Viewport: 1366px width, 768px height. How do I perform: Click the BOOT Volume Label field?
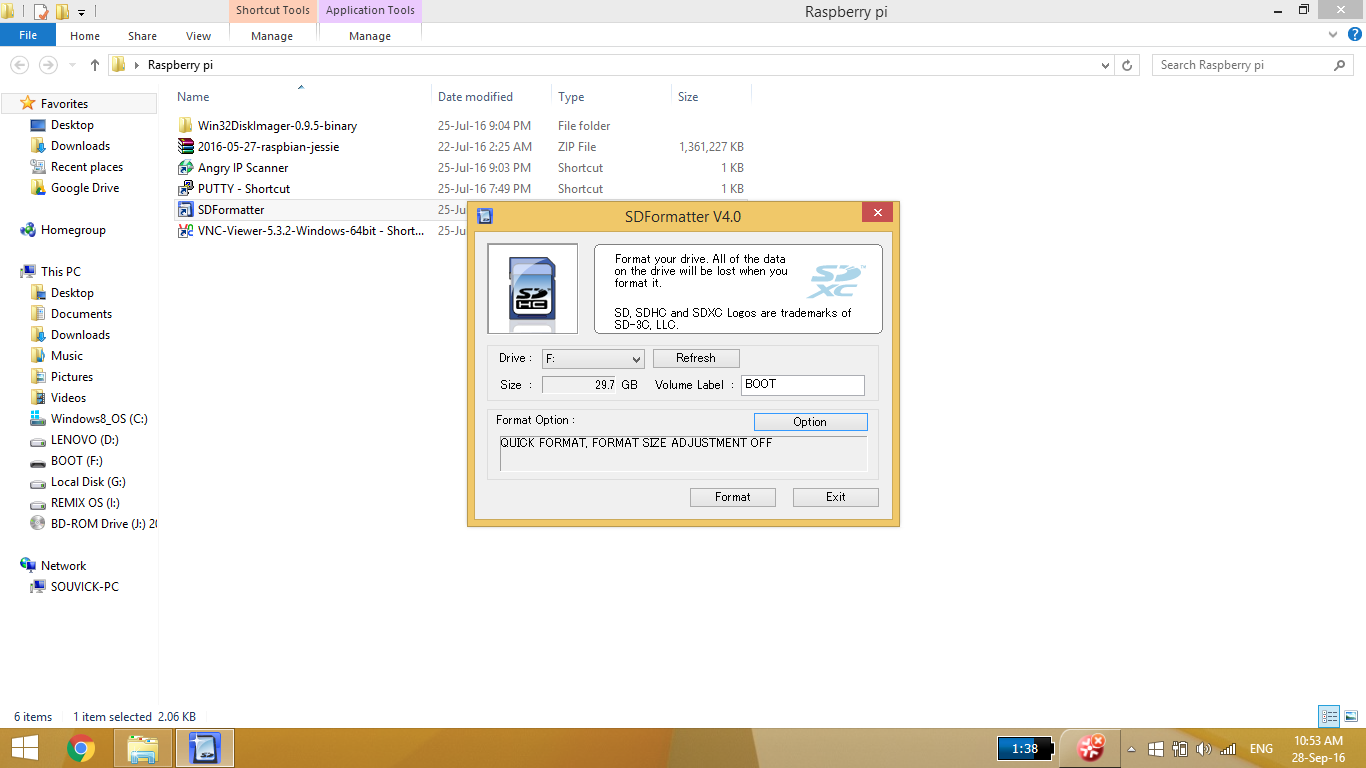pyautogui.click(x=802, y=384)
